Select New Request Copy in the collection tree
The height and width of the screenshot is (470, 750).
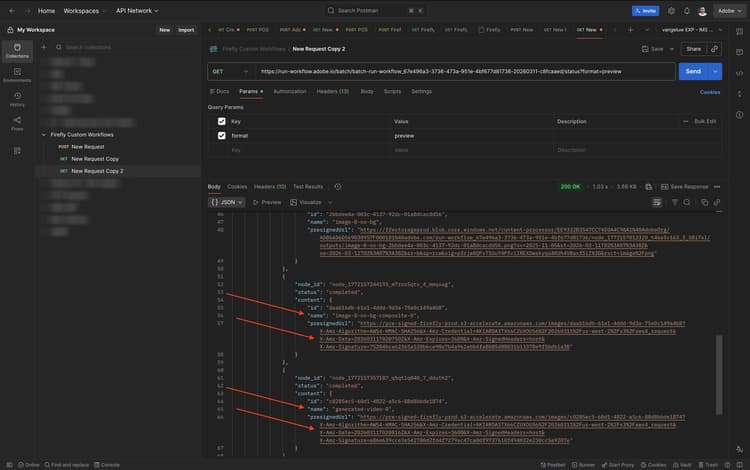[95, 159]
